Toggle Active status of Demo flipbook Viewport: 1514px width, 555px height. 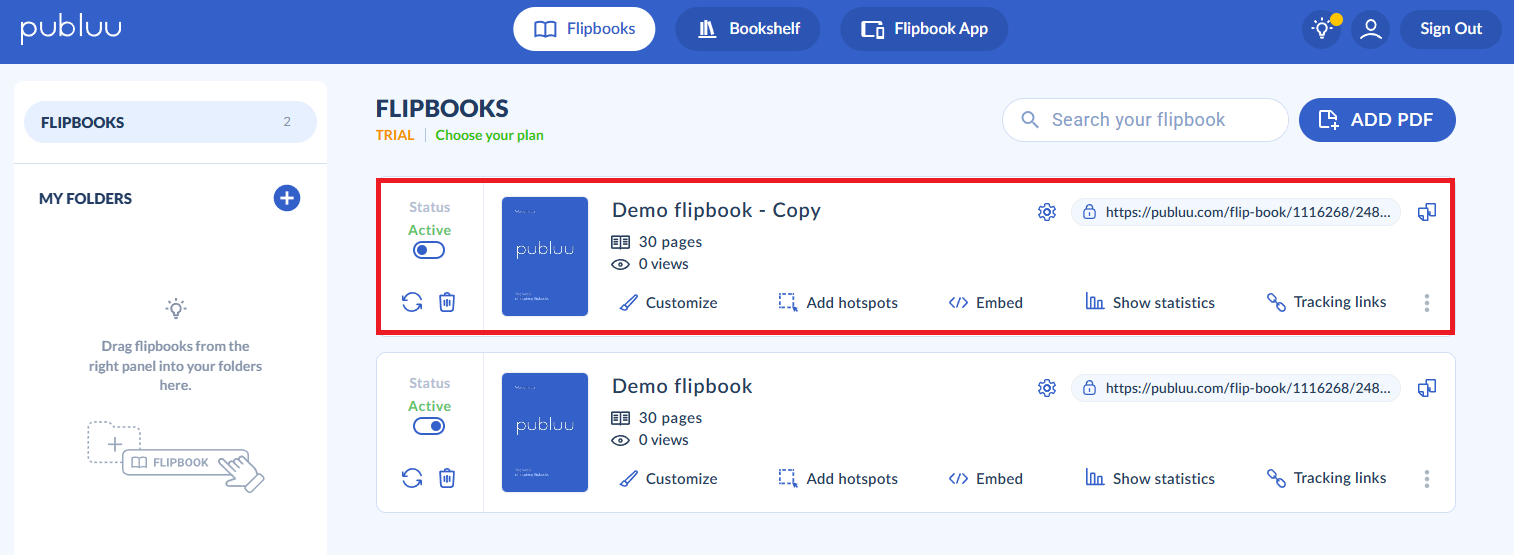[x=429, y=426]
